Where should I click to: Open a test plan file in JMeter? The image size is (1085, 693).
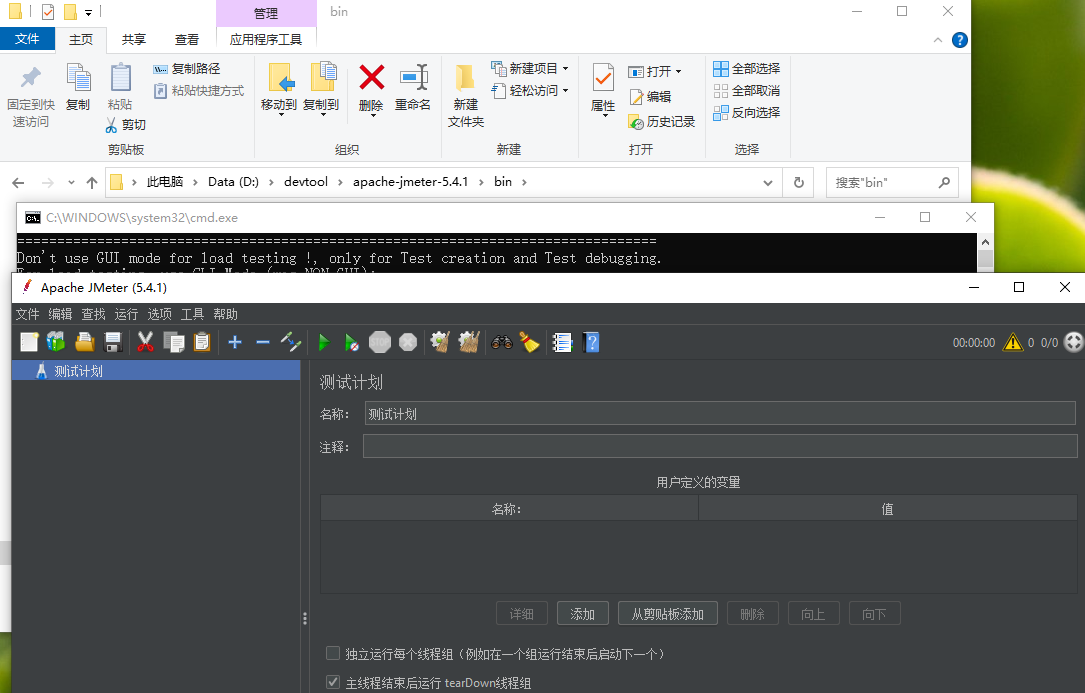84,342
